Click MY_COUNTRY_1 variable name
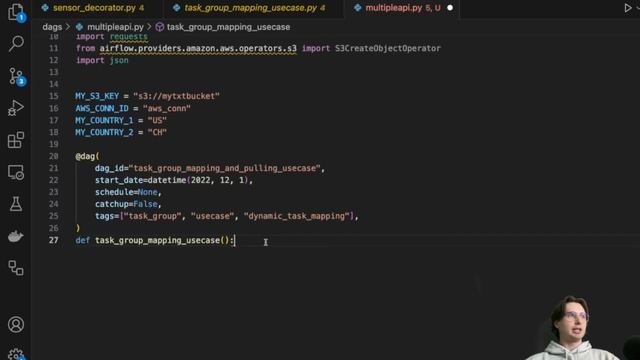The image size is (640, 360). pos(104,120)
